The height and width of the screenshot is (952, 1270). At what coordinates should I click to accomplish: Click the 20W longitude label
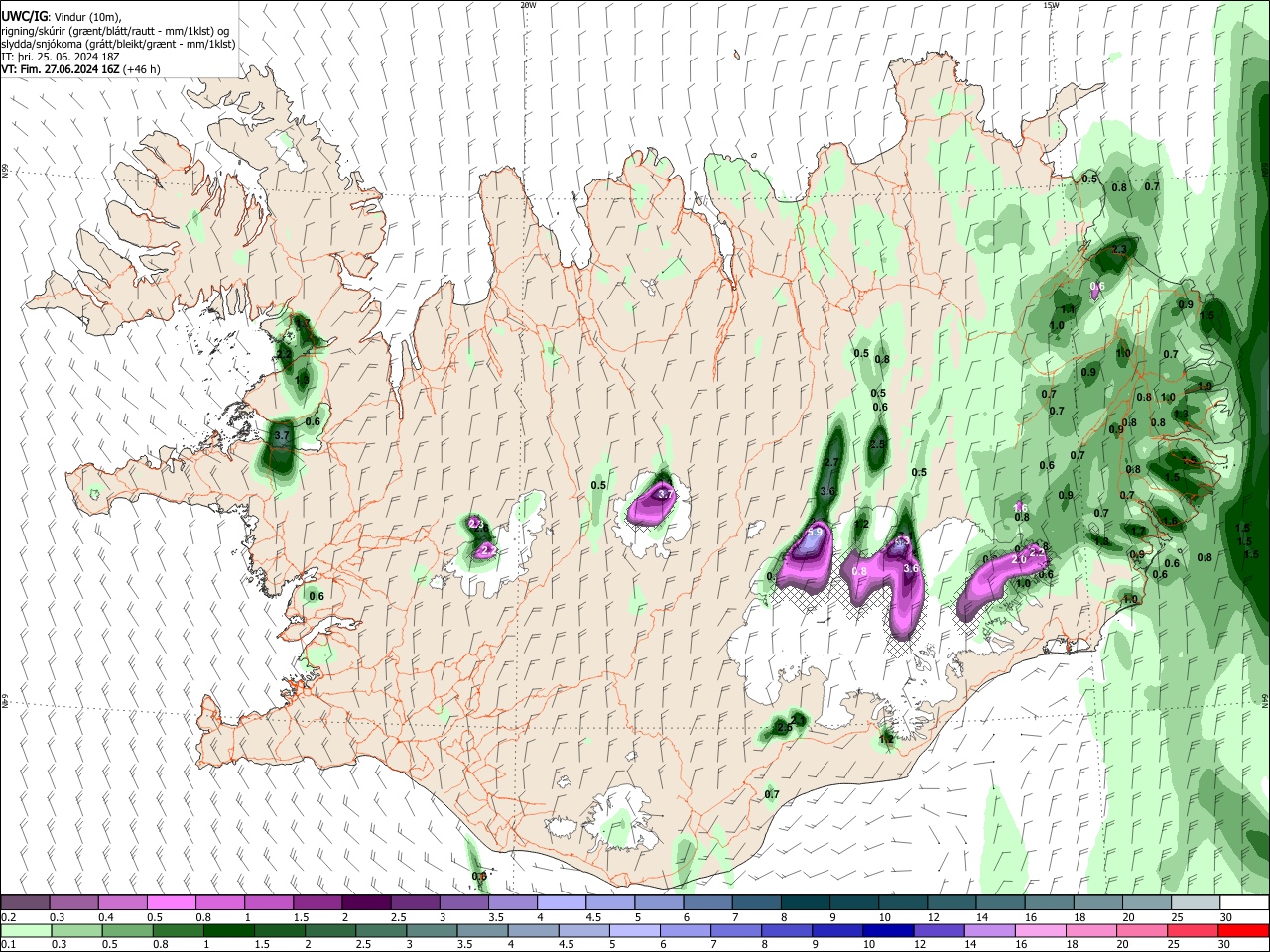pyautogui.click(x=528, y=4)
